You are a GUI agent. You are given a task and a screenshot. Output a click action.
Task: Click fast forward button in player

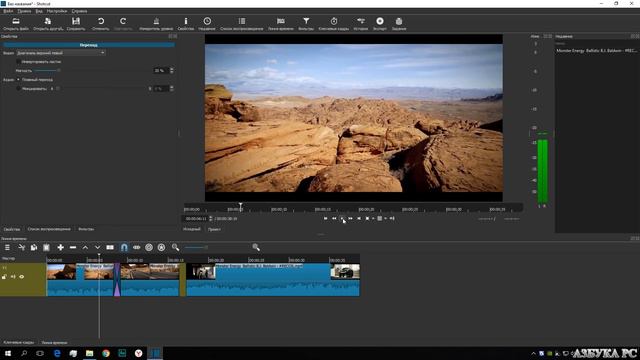(351, 218)
